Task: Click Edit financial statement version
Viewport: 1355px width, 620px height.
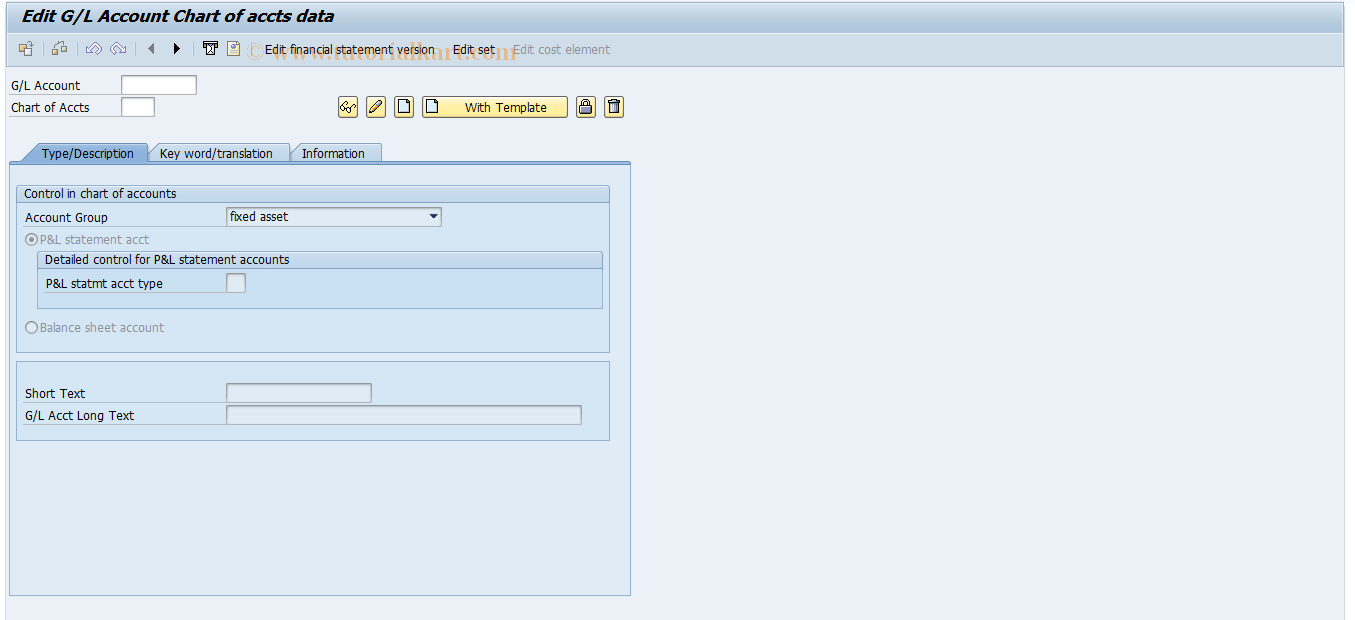Action: (349, 49)
